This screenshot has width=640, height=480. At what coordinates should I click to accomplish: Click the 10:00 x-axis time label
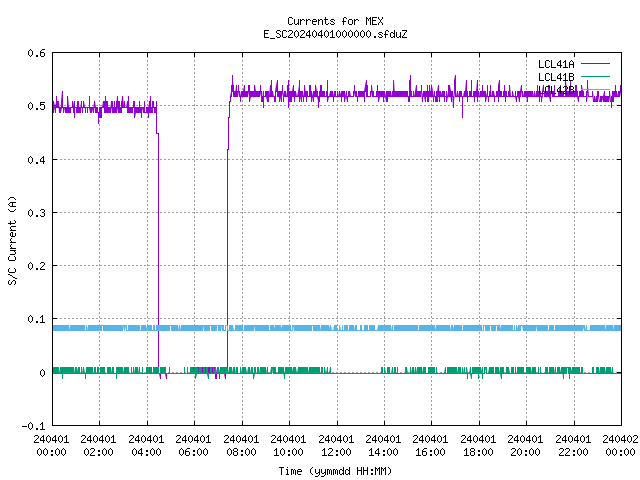point(289,452)
